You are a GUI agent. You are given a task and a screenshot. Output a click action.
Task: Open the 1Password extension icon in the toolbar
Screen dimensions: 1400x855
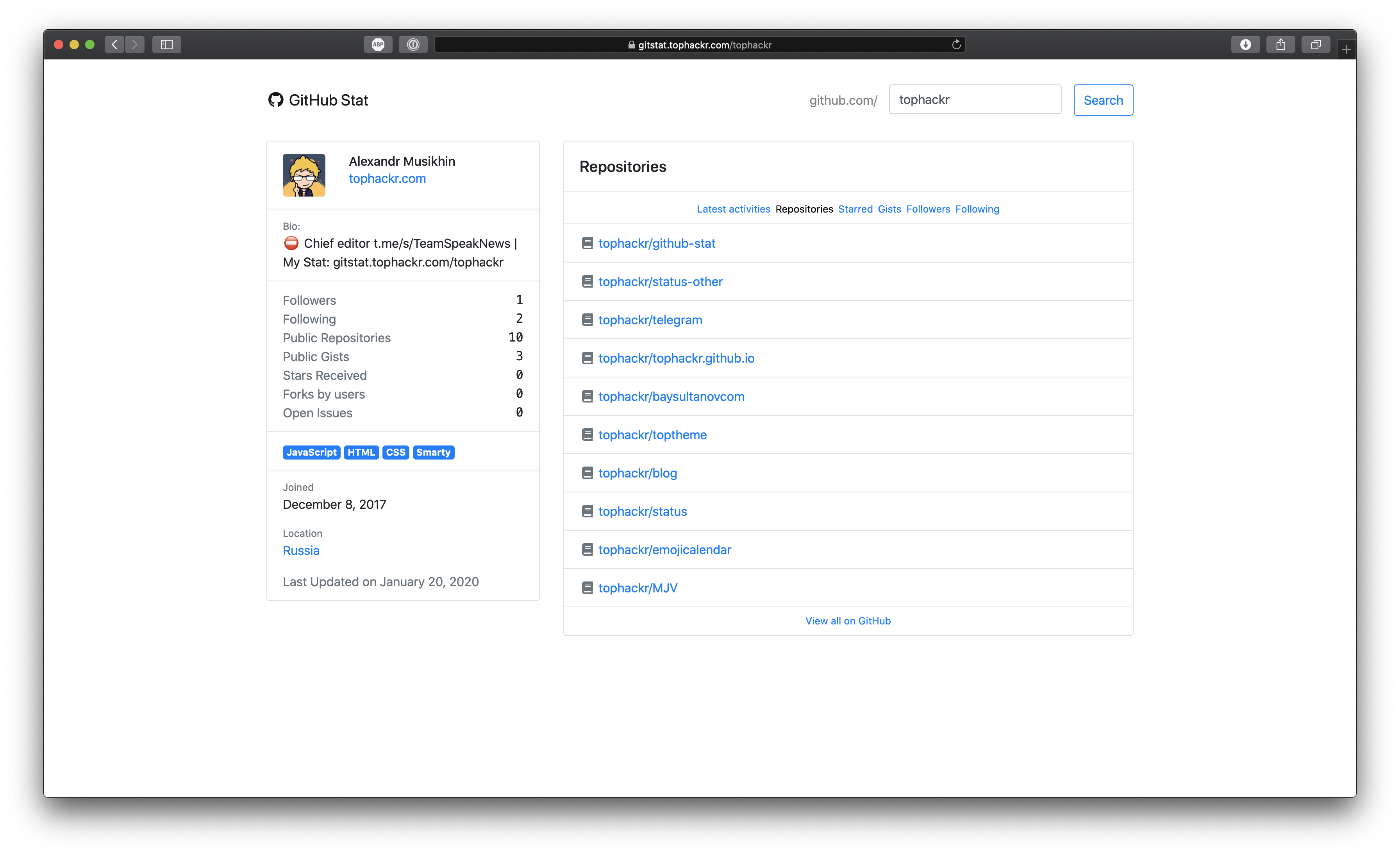(x=413, y=44)
